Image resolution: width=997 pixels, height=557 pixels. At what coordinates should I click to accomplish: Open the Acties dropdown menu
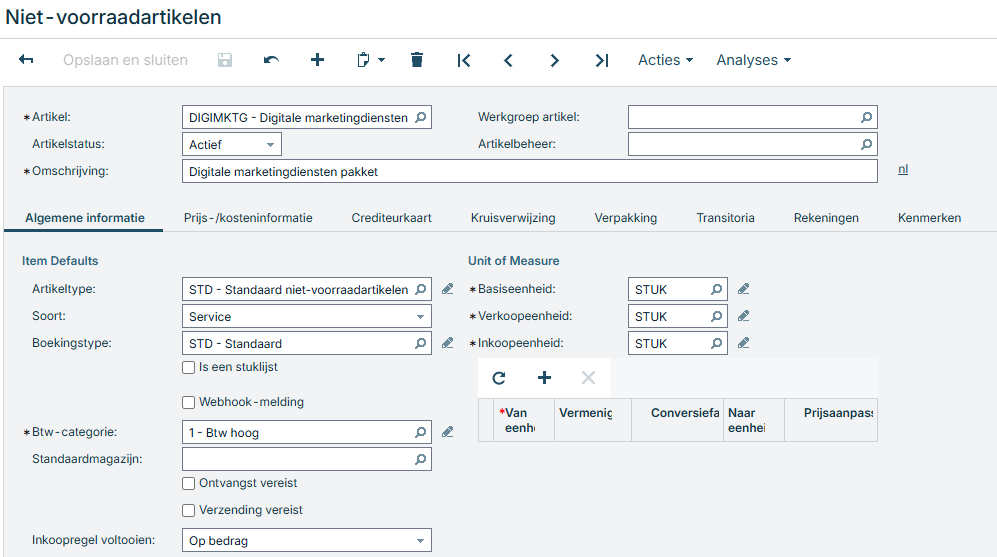[665, 60]
